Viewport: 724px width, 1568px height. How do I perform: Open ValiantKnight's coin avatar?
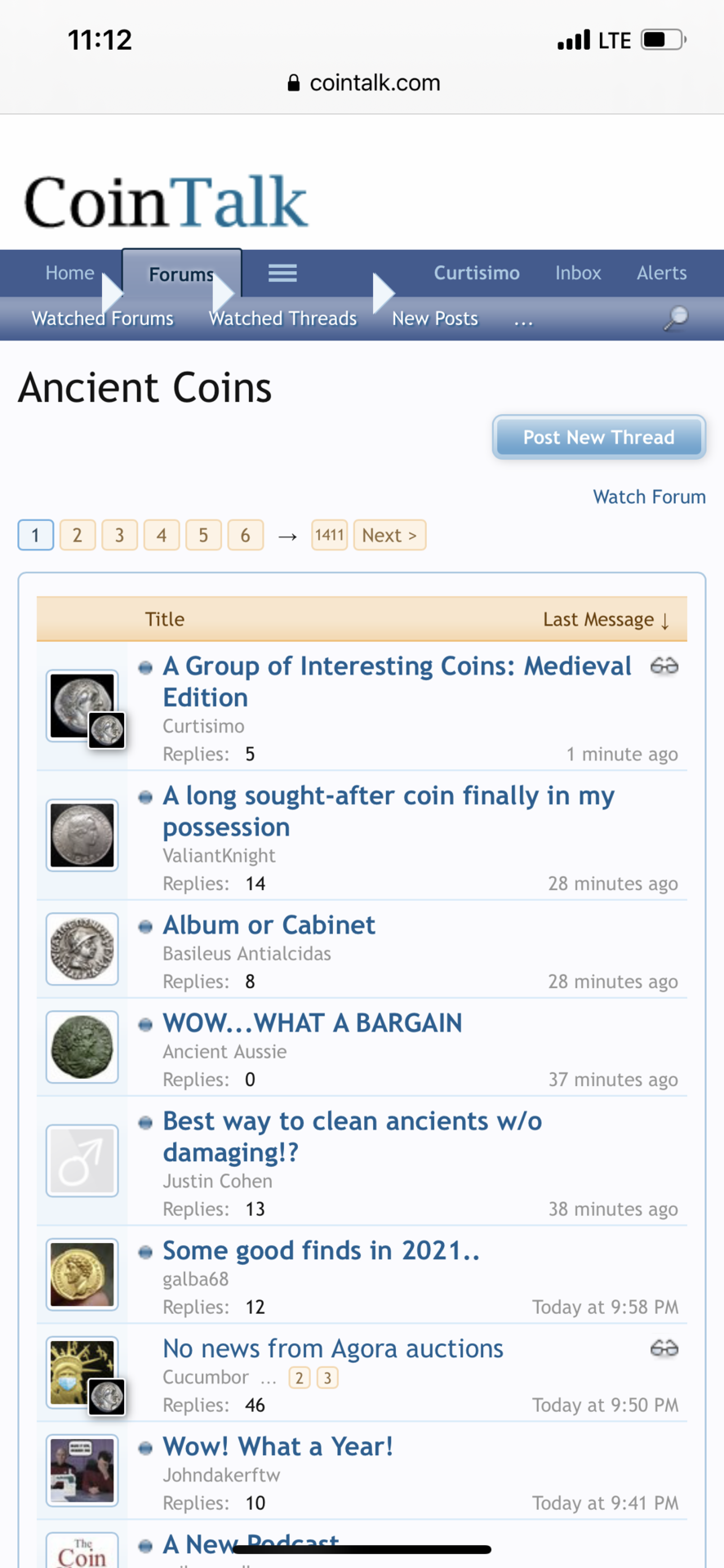coord(82,835)
